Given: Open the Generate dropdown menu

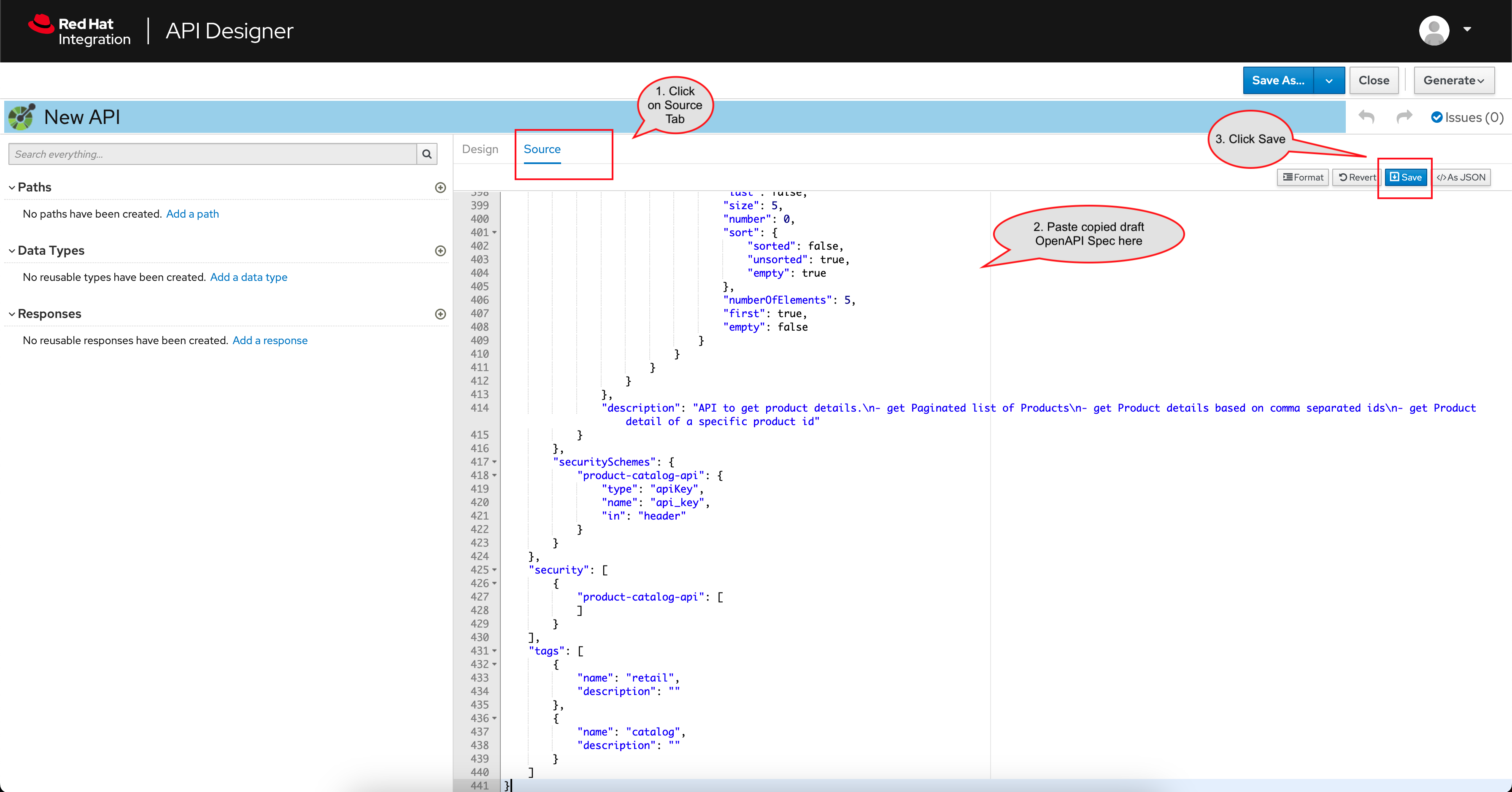Looking at the screenshot, I should pyautogui.click(x=1454, y=81).
